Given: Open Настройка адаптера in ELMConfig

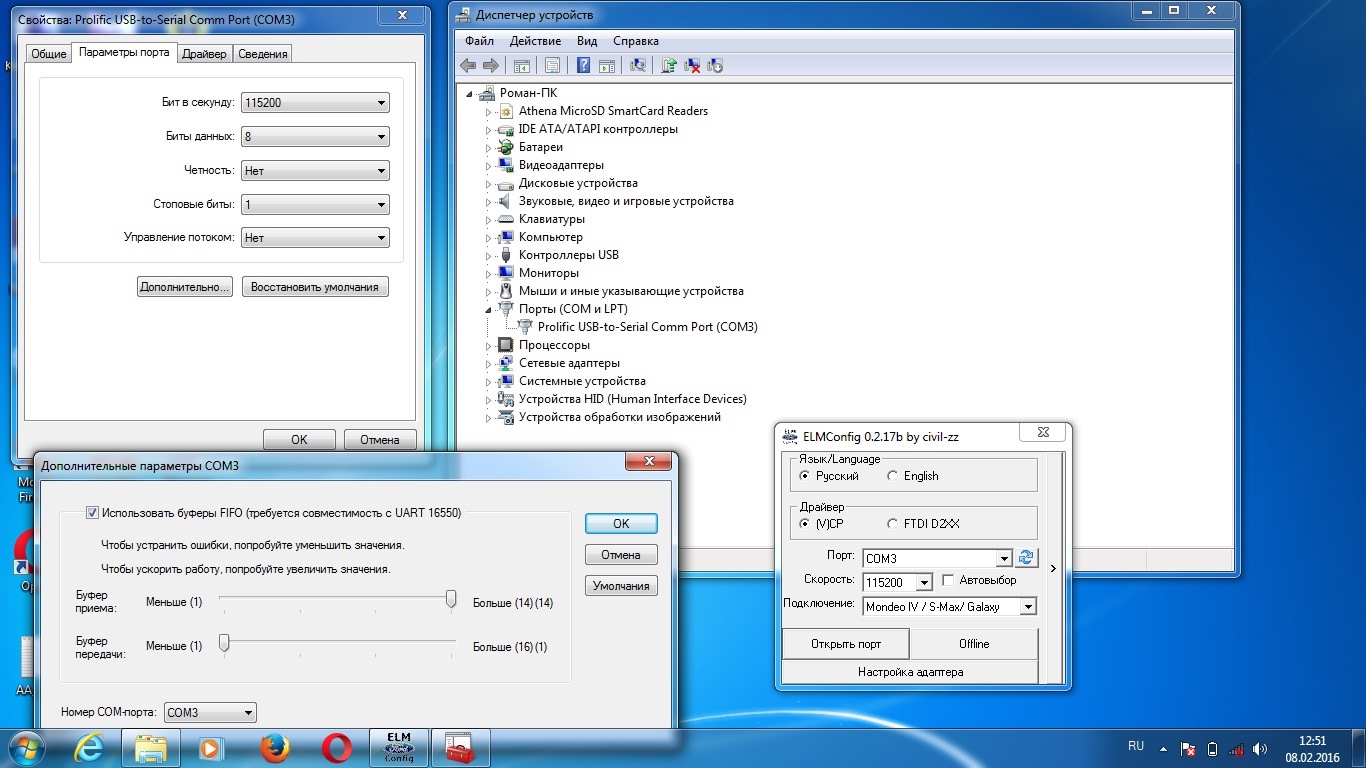Looking at the screenshot, I should click(910, 672).
